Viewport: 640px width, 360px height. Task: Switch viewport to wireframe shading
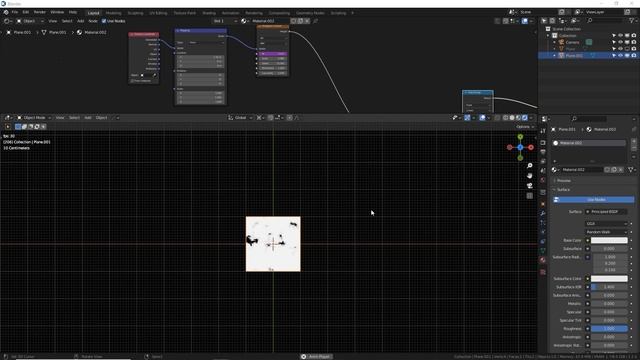(x=505, y=118)
